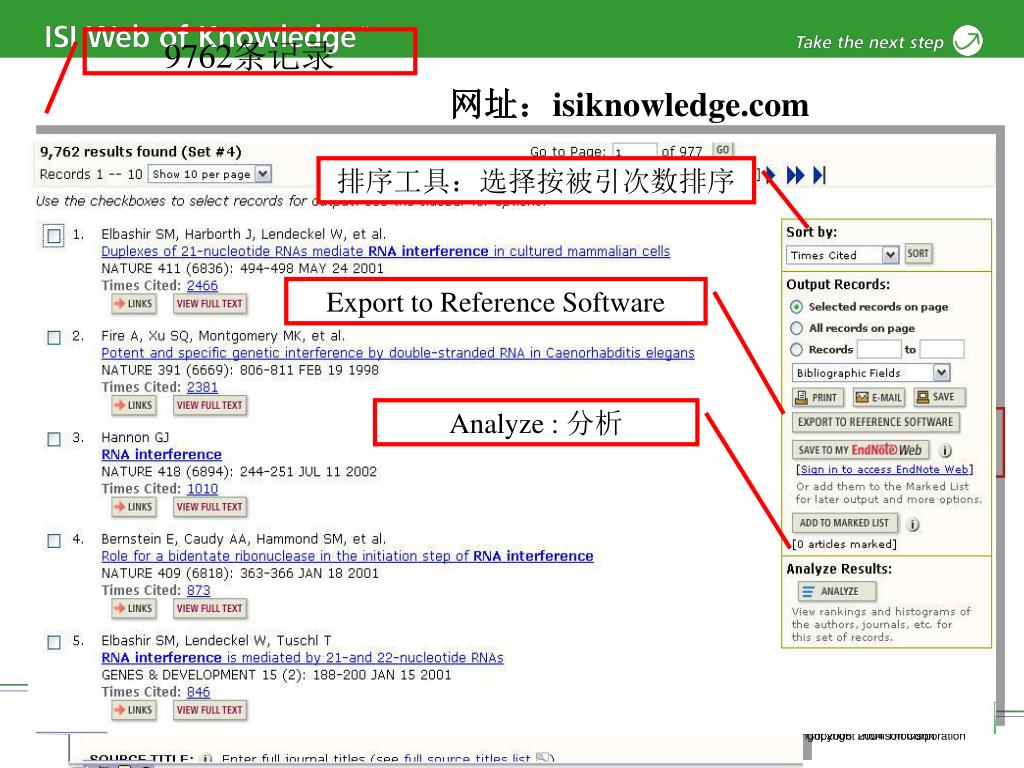The image size is (1024, 768).
Task: Click GO next to page number
Action: (722, 150)
